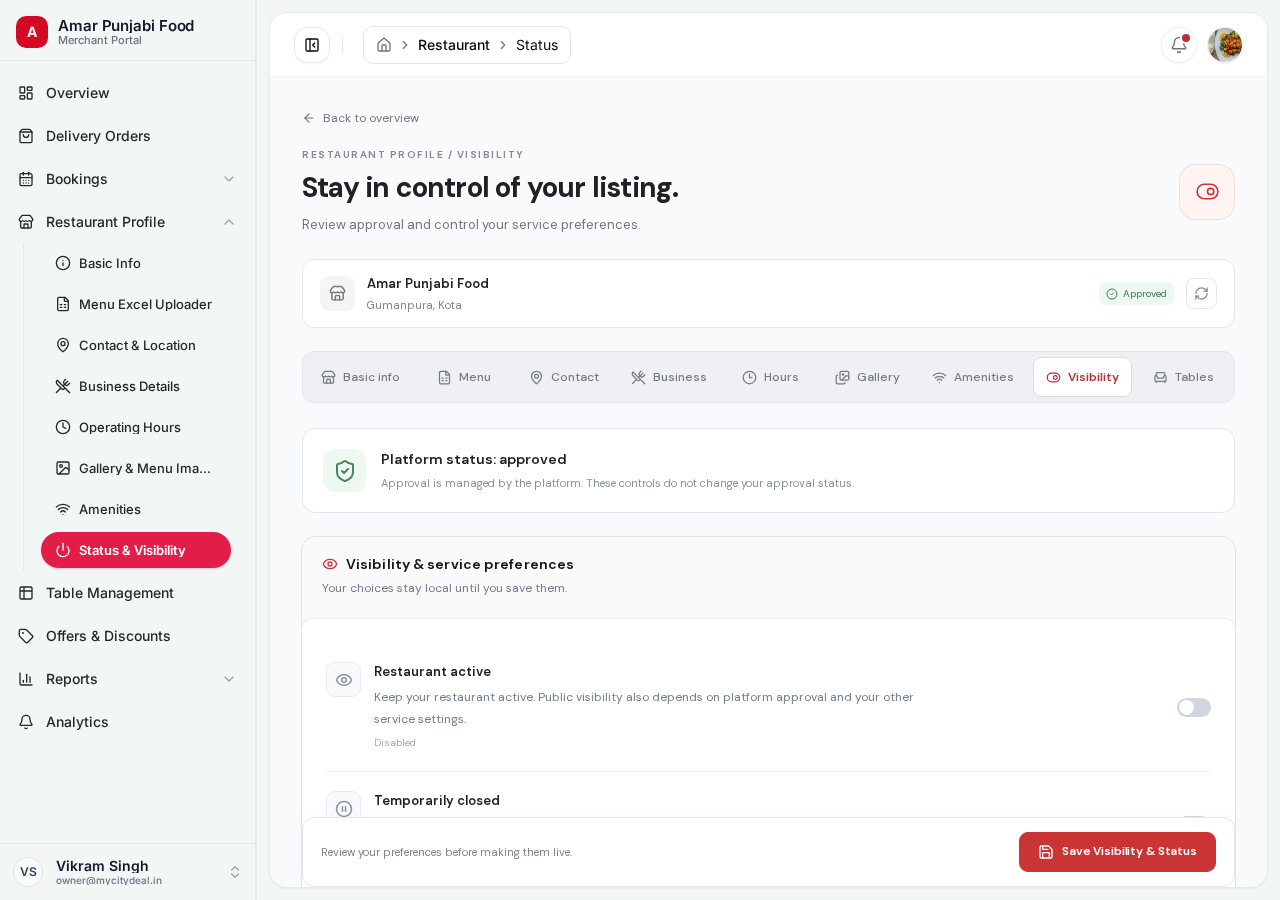The height and width of the screenshot is (900, 1280).
Task: Open the user avatar menu
Action: tap(1225, 45)
